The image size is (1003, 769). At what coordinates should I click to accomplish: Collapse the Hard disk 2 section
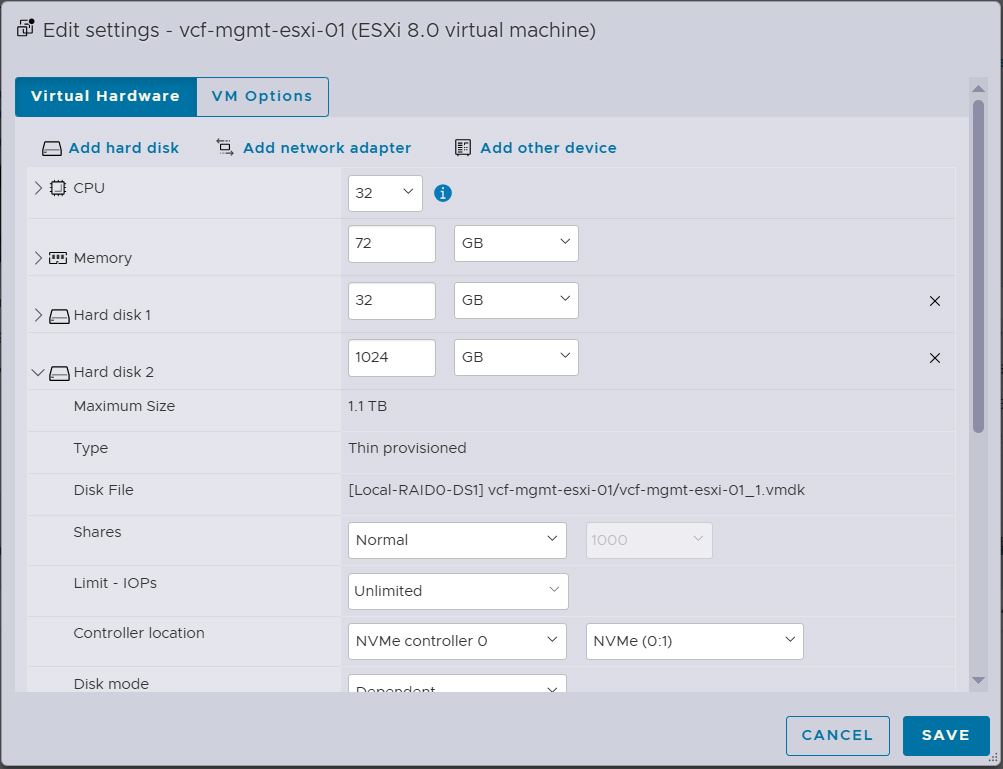click(x=38, y=372)
